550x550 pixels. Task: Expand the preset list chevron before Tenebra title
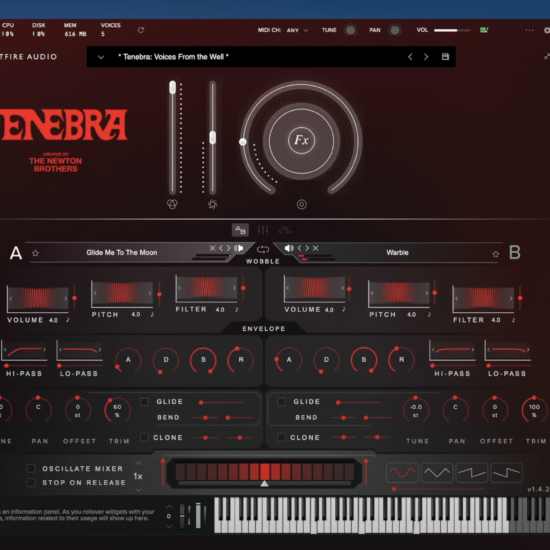coord(101,57)
